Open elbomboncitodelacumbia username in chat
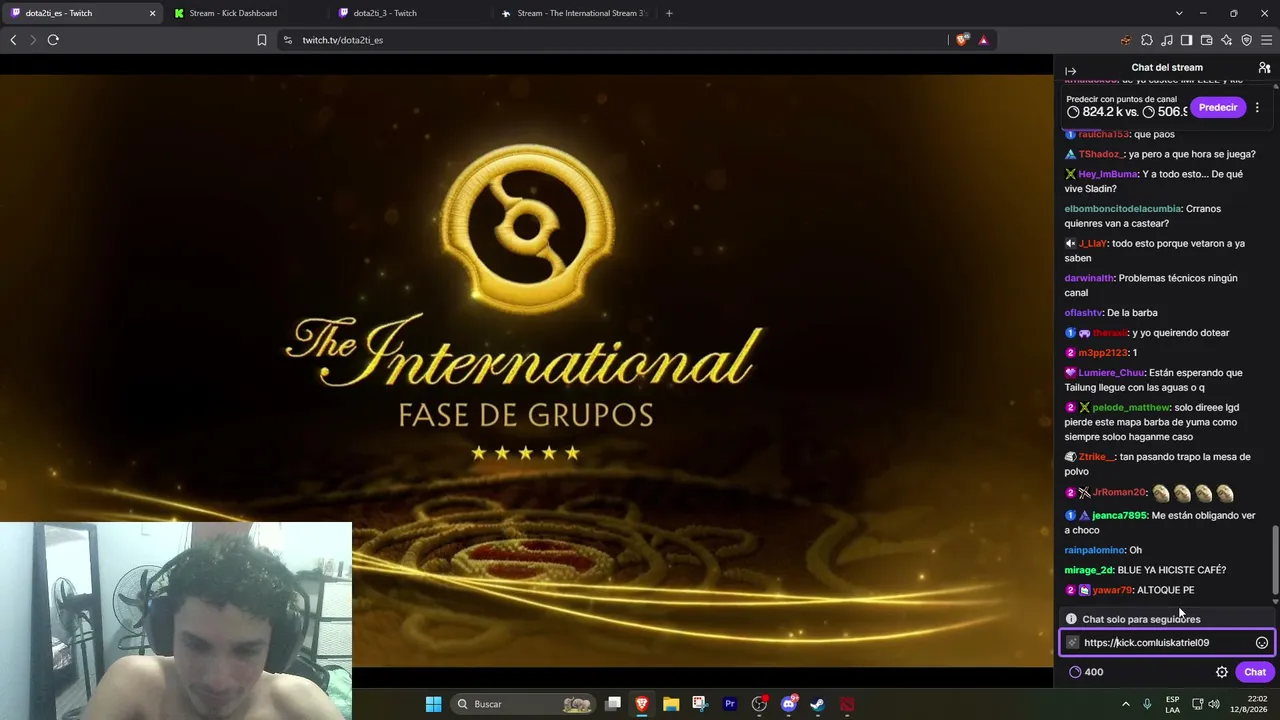Image resolution: width=1280 pixels, height=720 pixels. (1122, 209)
